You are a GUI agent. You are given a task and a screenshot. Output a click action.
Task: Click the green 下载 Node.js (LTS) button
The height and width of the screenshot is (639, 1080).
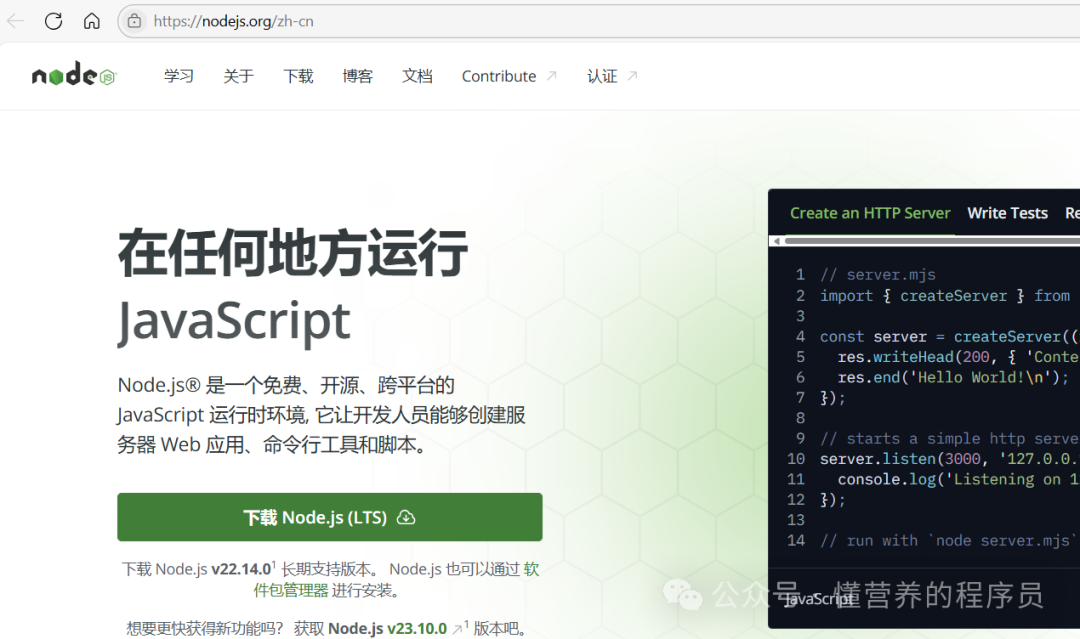pos(330,517)
